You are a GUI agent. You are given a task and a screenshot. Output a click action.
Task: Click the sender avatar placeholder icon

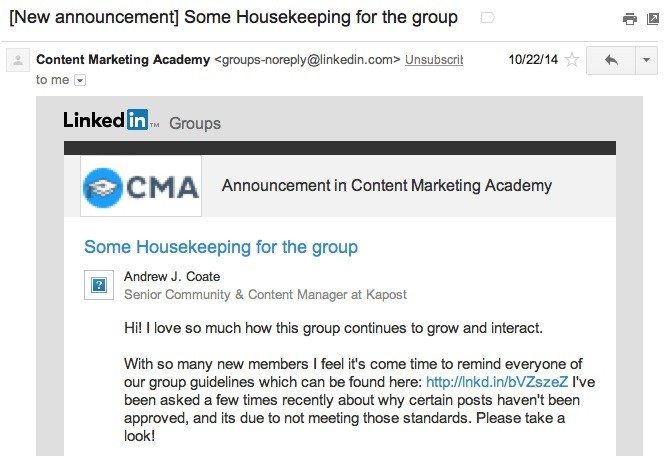18,60
